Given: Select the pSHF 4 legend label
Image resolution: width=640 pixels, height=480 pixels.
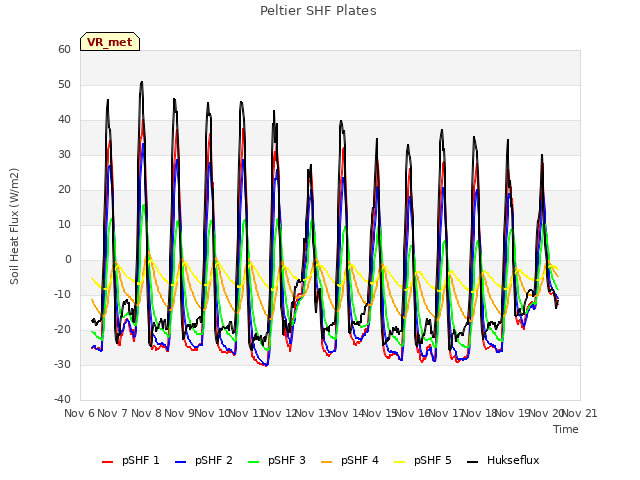Looking at the screenshot, I should pyautogui.click(x=360, y=460).
